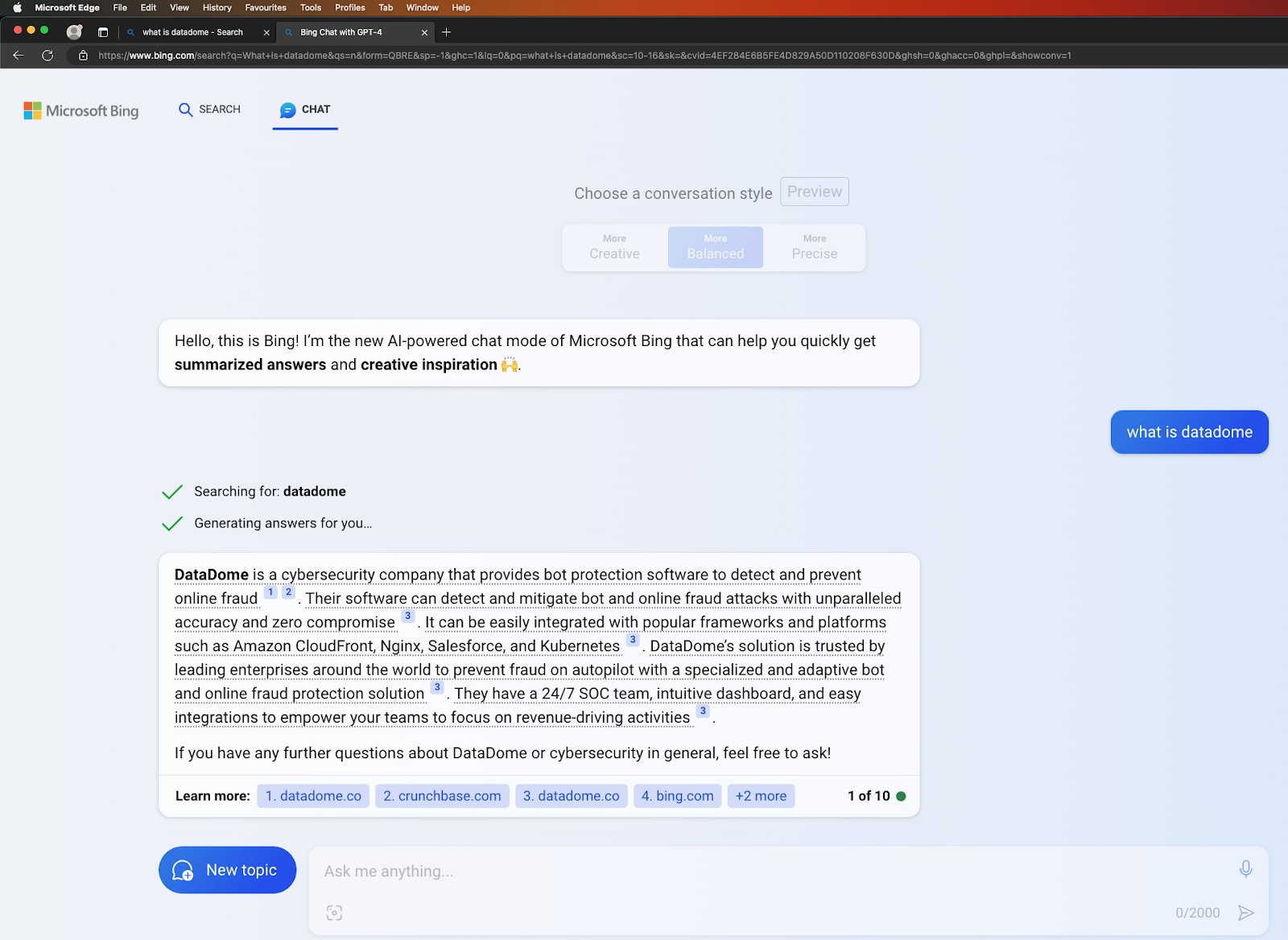The width and height of the screenshot is (1288, 940).
Task: Expand the +2 more sources
Action: coord(761,796)
